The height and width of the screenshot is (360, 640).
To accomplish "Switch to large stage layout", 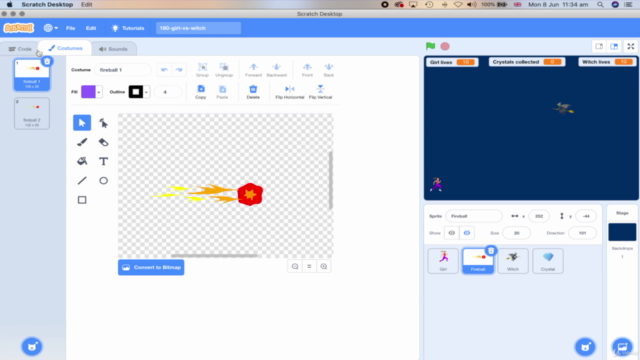I will click(x=614, y=46).
